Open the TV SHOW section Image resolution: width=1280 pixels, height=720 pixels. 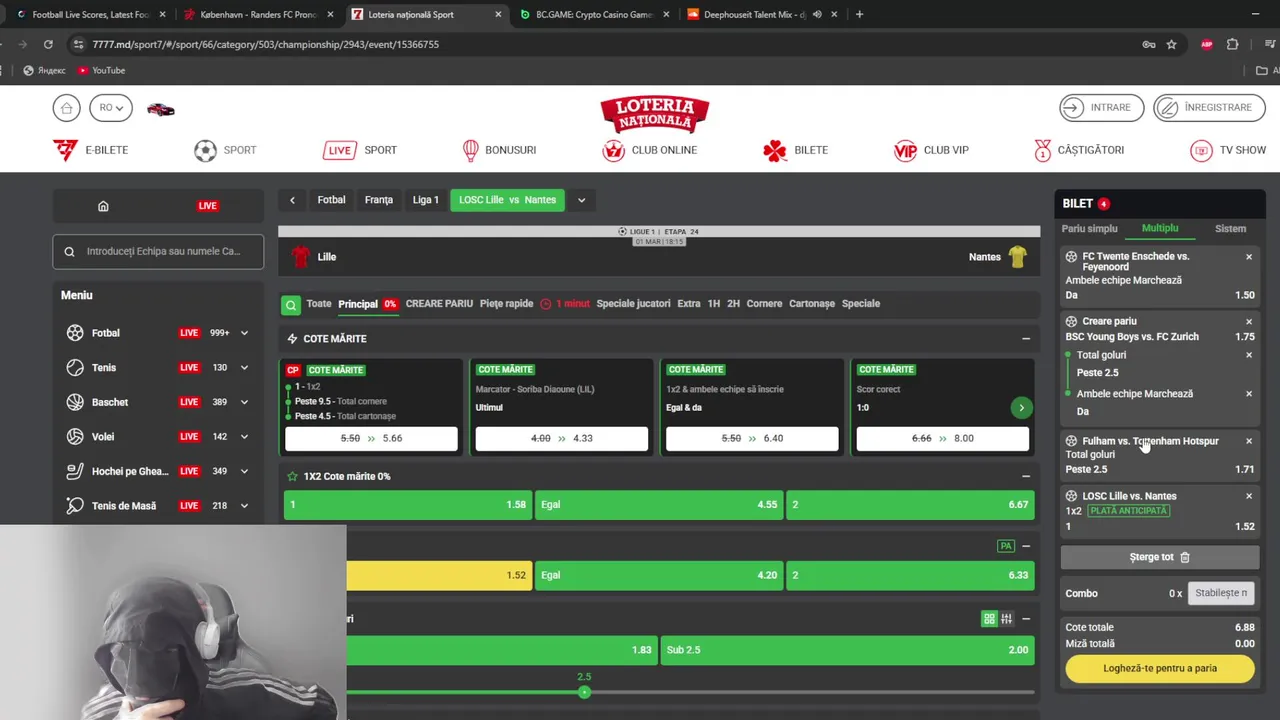click(1228, 150)
